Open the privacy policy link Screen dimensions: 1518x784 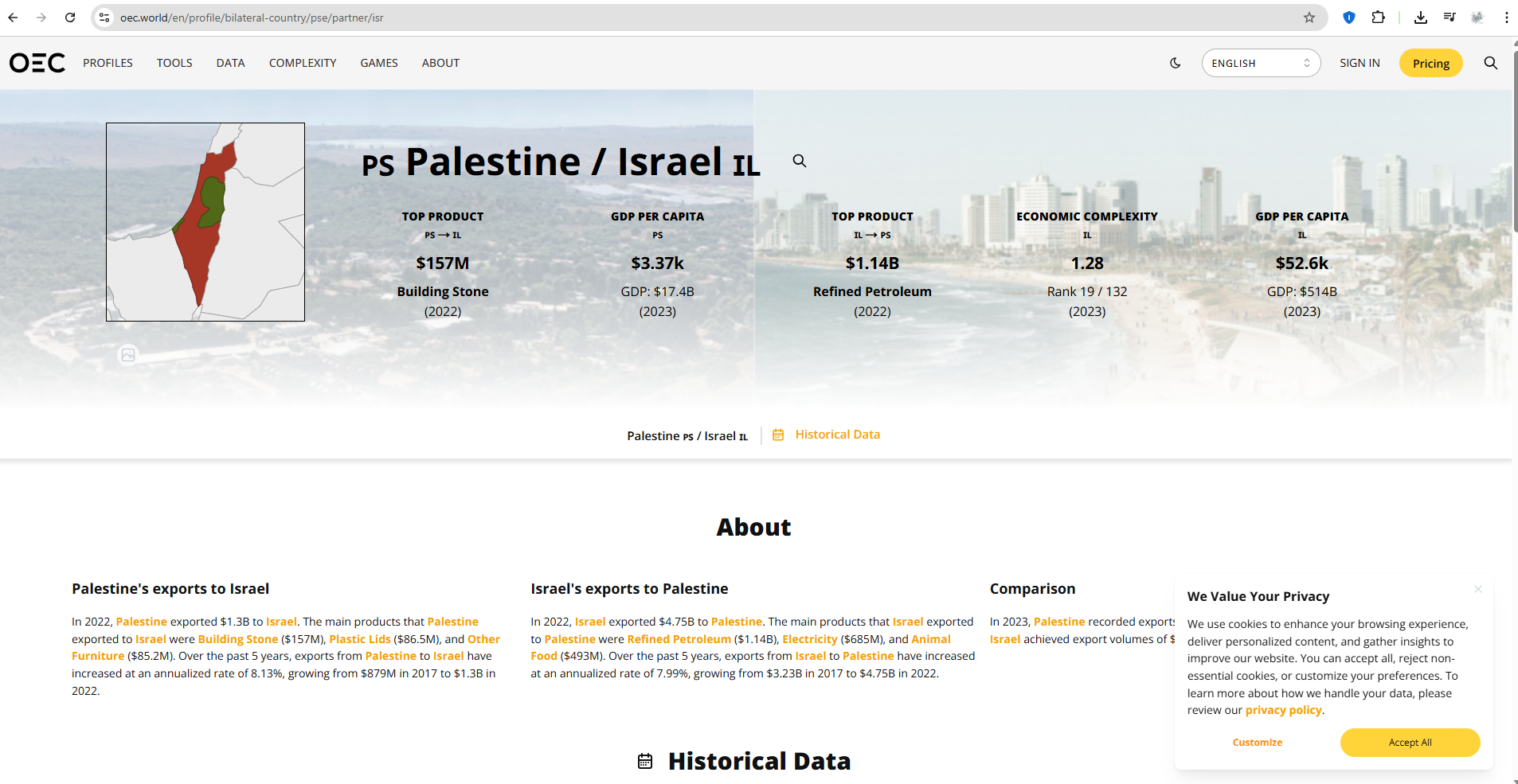click(1283, 710)
